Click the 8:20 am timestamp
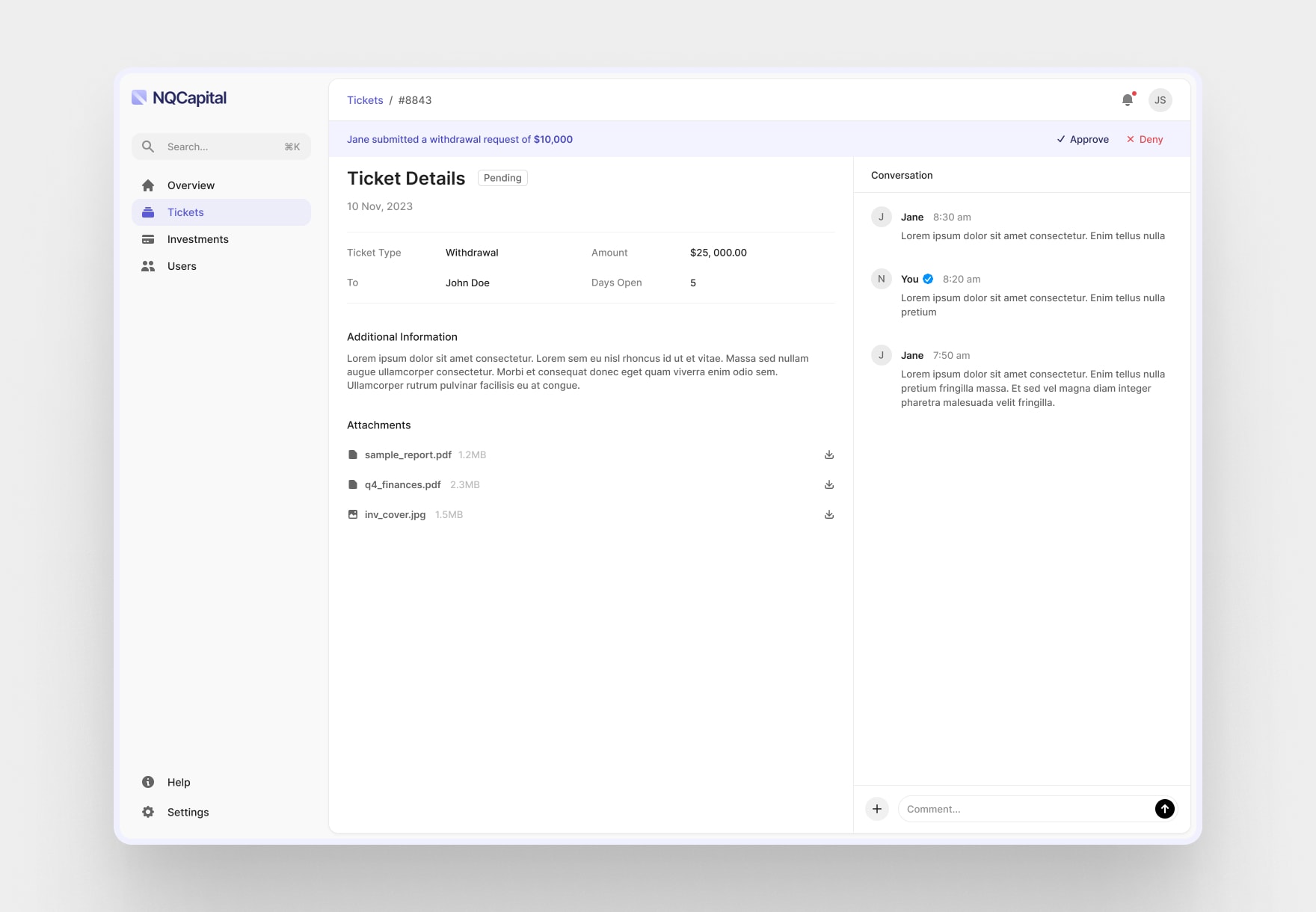1316x912 pixels. (962, 279)
